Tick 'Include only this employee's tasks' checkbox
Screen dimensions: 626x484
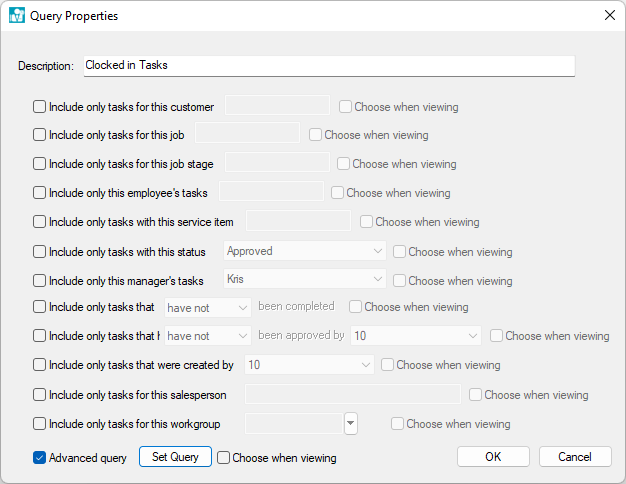[x=40, y=193]
